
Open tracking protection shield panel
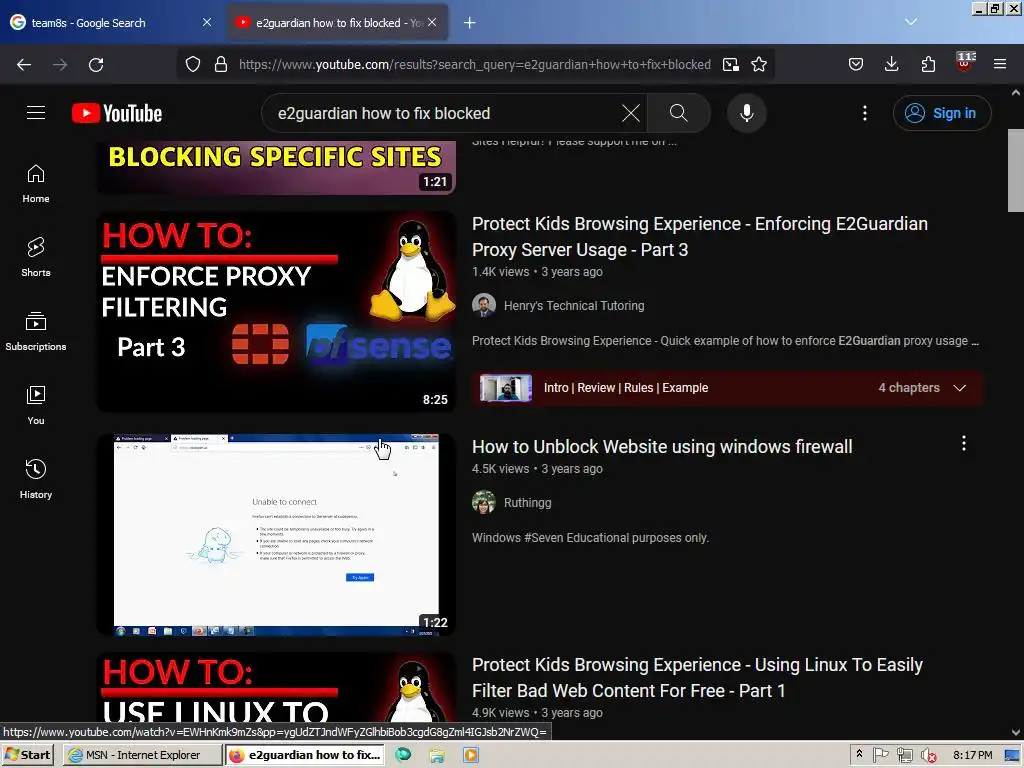coord(193,64)
